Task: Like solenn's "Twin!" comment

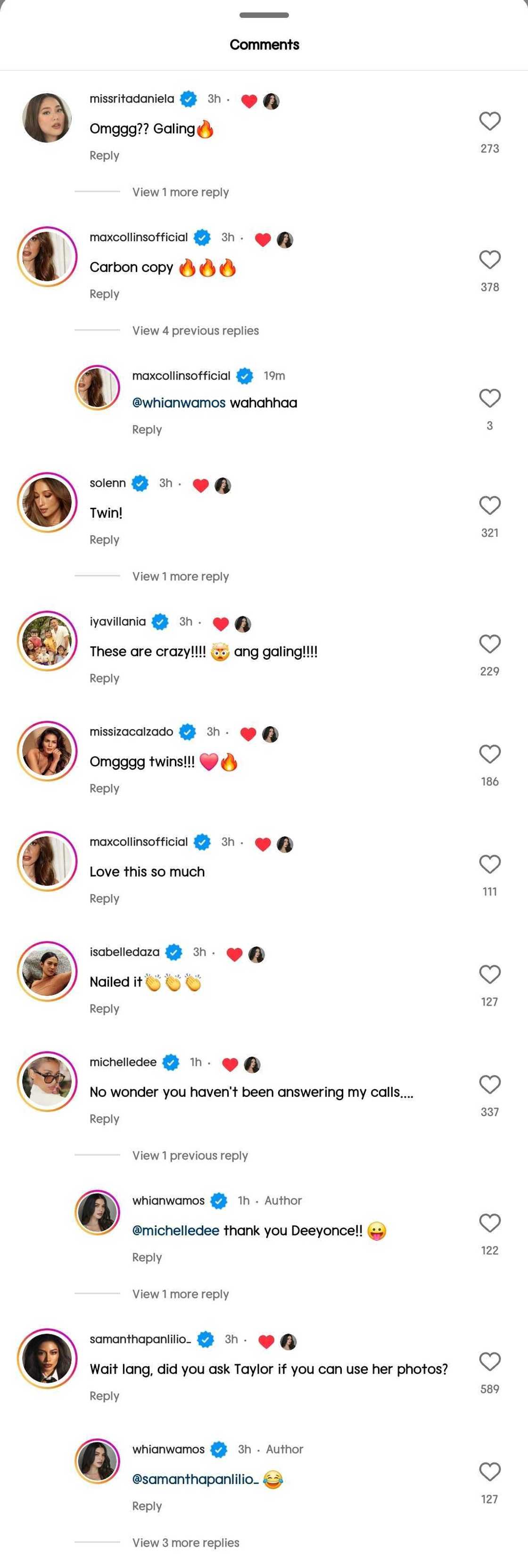Action: 490,505
